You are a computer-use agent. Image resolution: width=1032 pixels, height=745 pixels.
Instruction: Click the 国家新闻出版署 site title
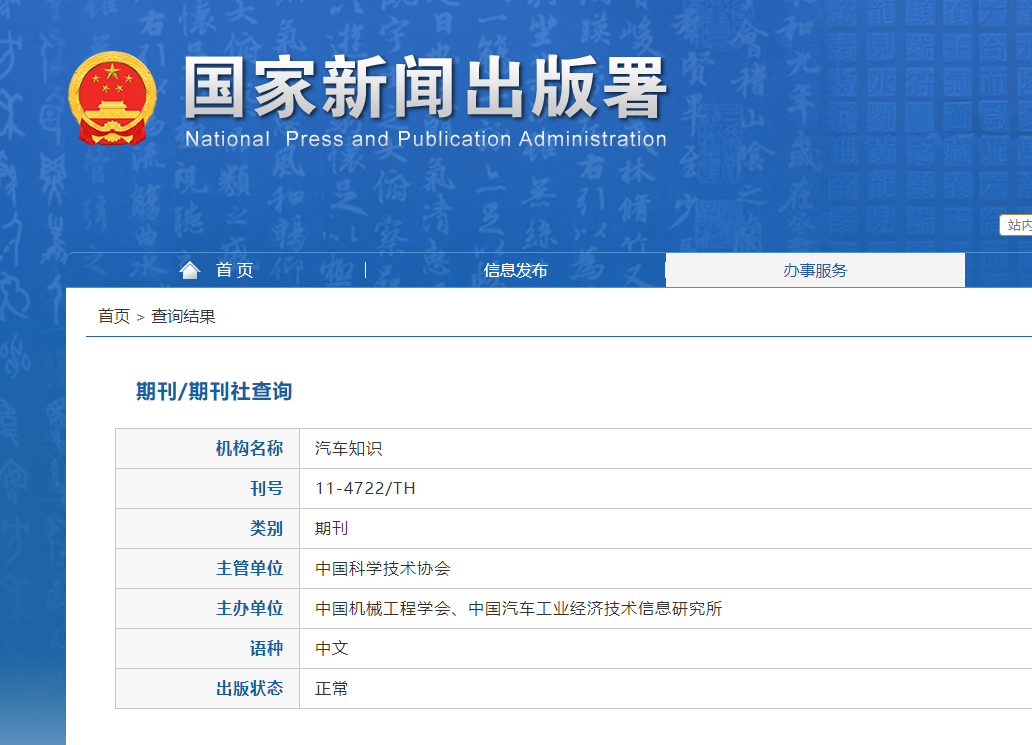click(x=425, y=88)
